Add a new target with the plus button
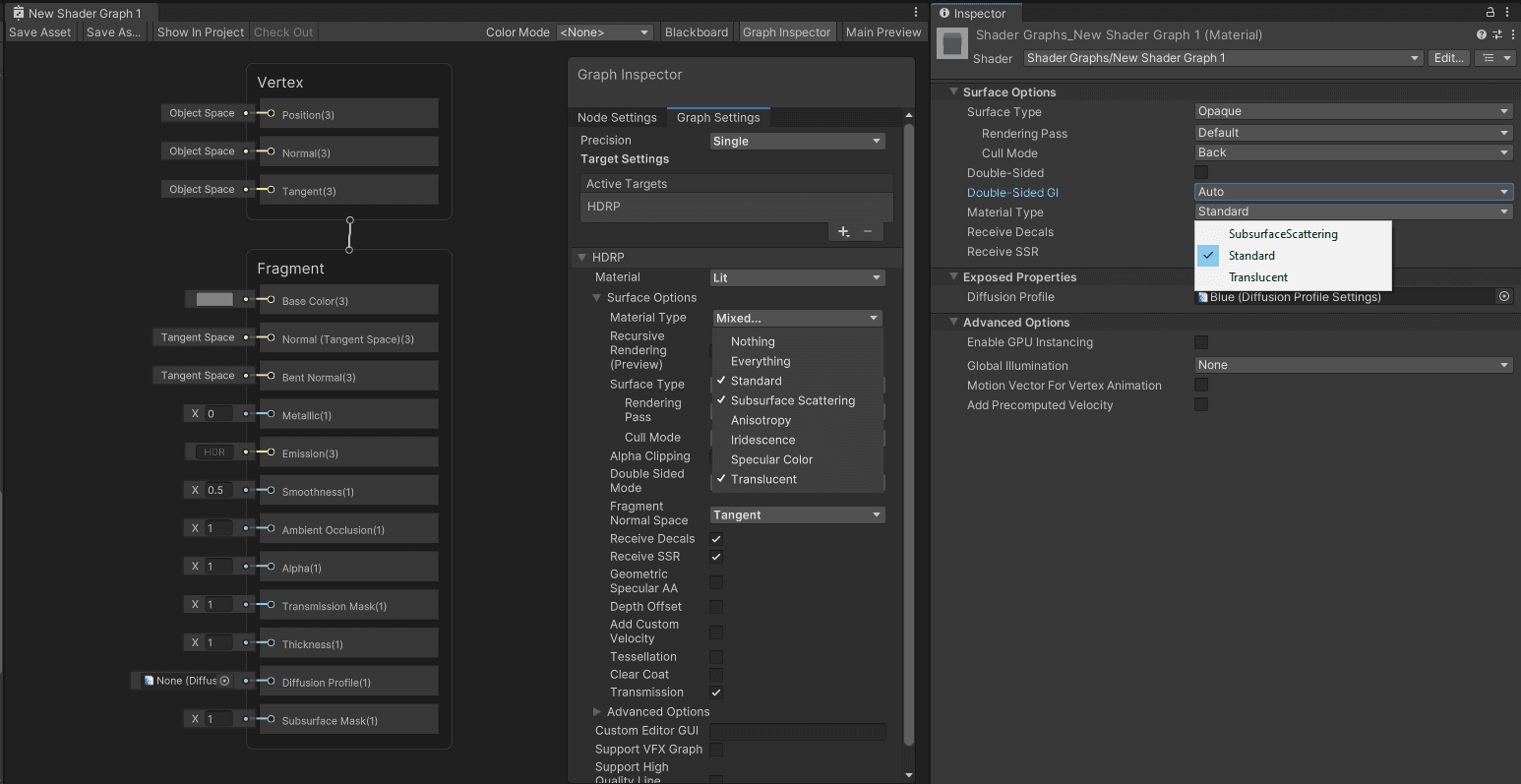 (842, 230)
